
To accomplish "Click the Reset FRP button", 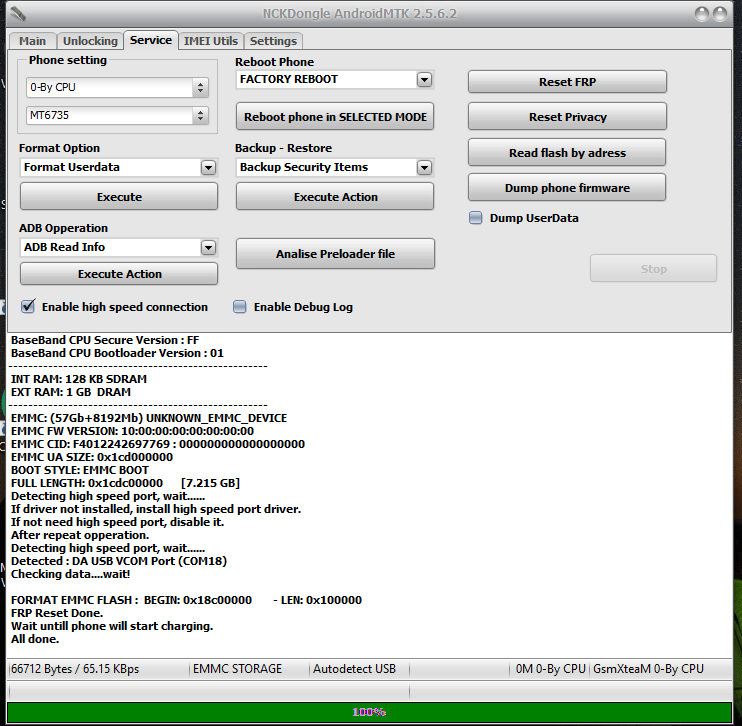I will coord(567,82).
